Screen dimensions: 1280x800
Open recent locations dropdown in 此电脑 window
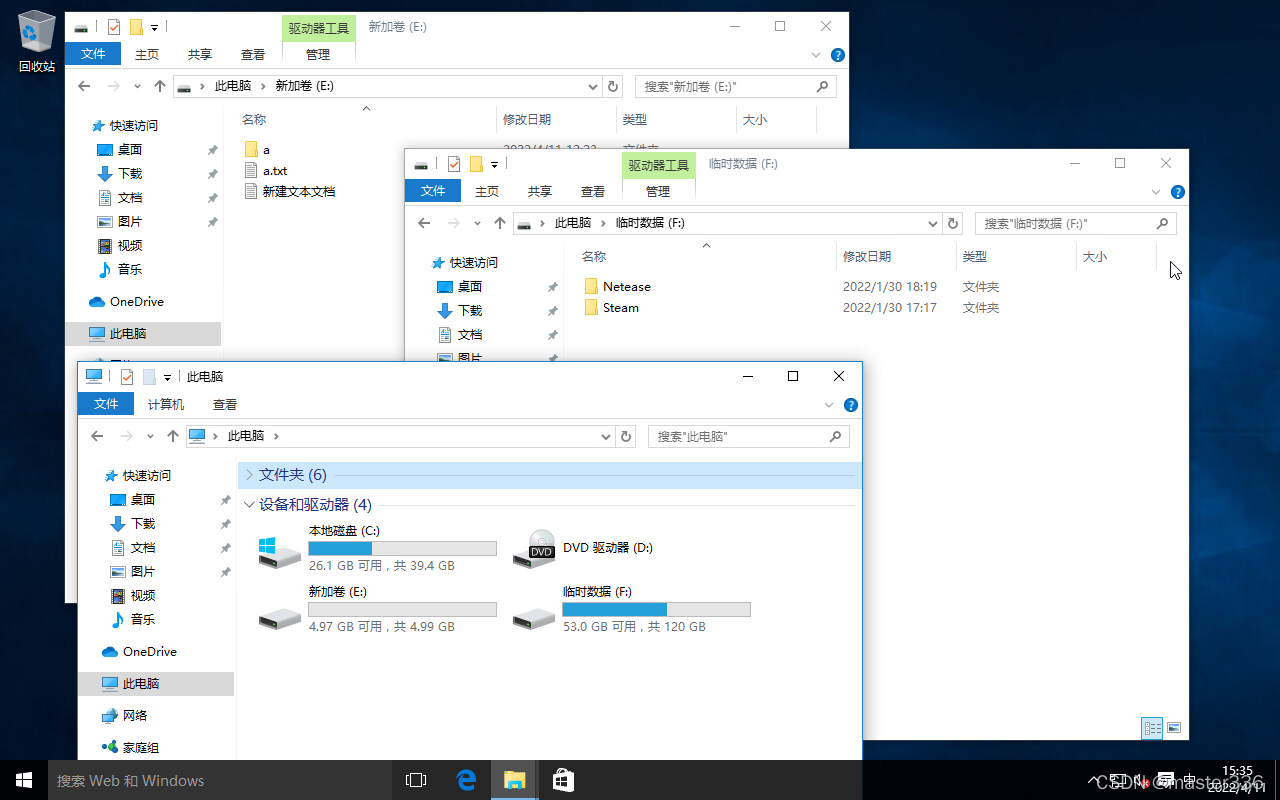[x=150, y=436]
